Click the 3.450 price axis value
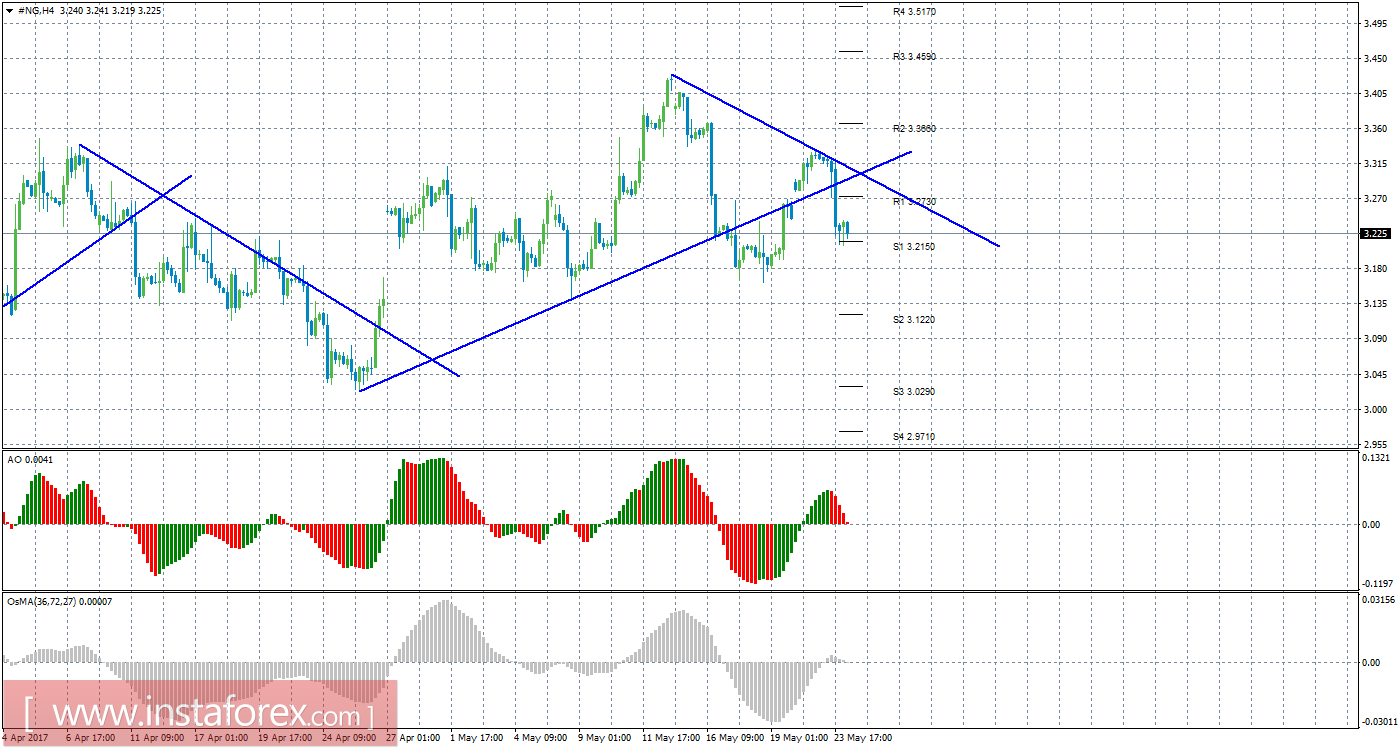This screenshot has width=1398, height=749. tap(1374, 59)
